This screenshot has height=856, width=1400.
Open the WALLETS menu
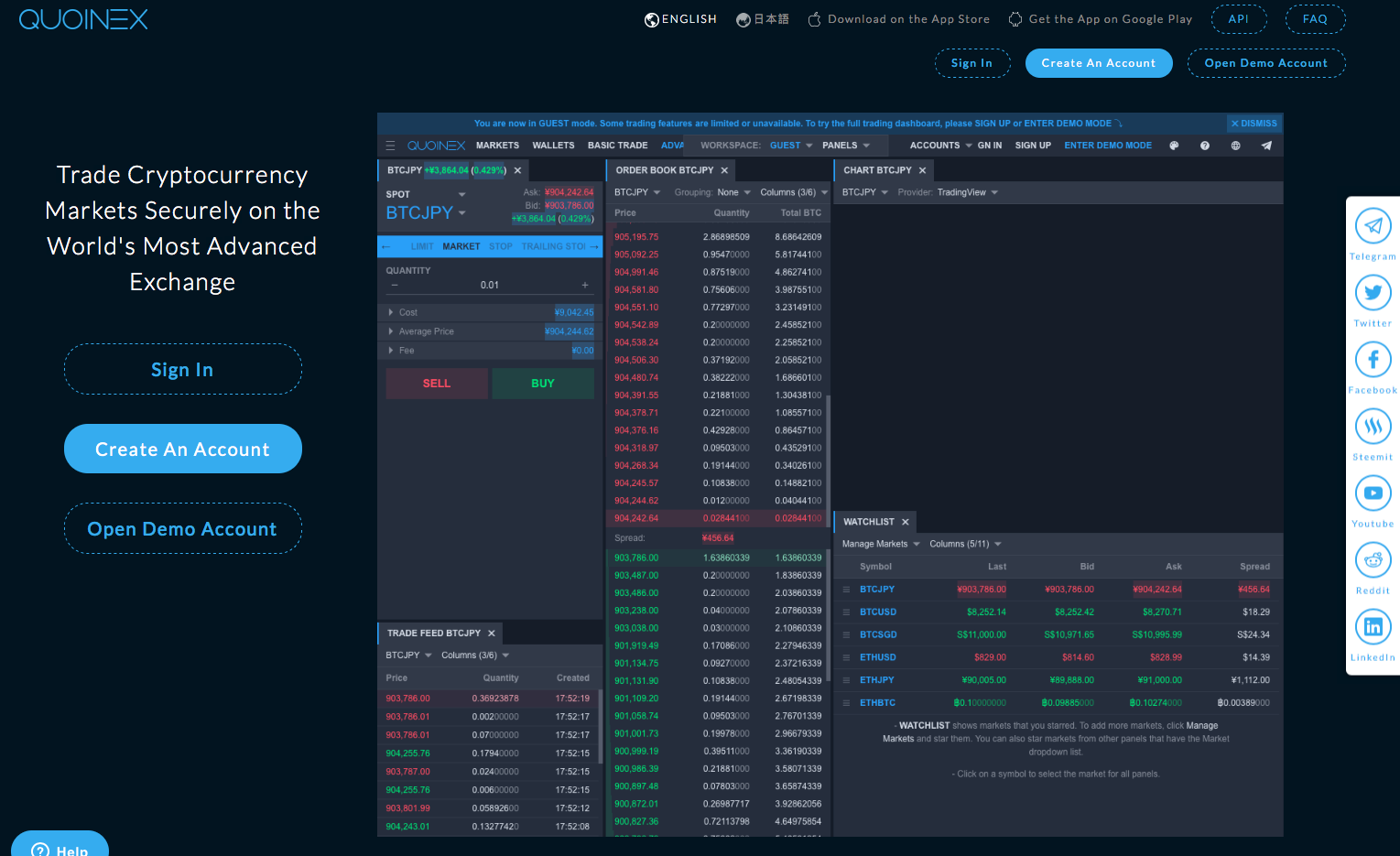tap(553, 146)
